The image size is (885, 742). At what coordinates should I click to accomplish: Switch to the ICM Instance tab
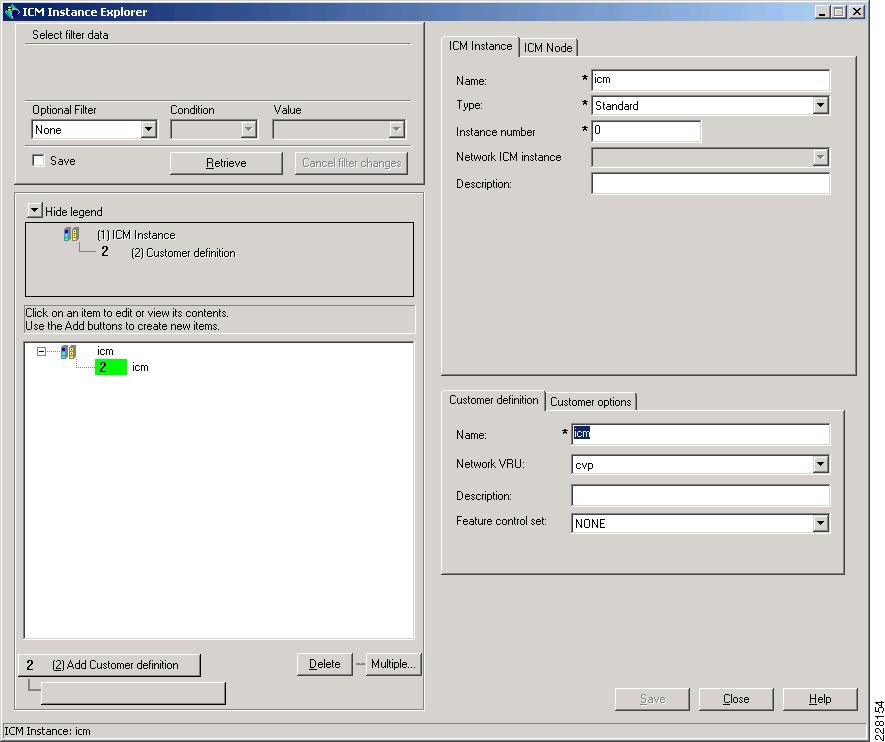pyautogui.click(x=480, y=46)
